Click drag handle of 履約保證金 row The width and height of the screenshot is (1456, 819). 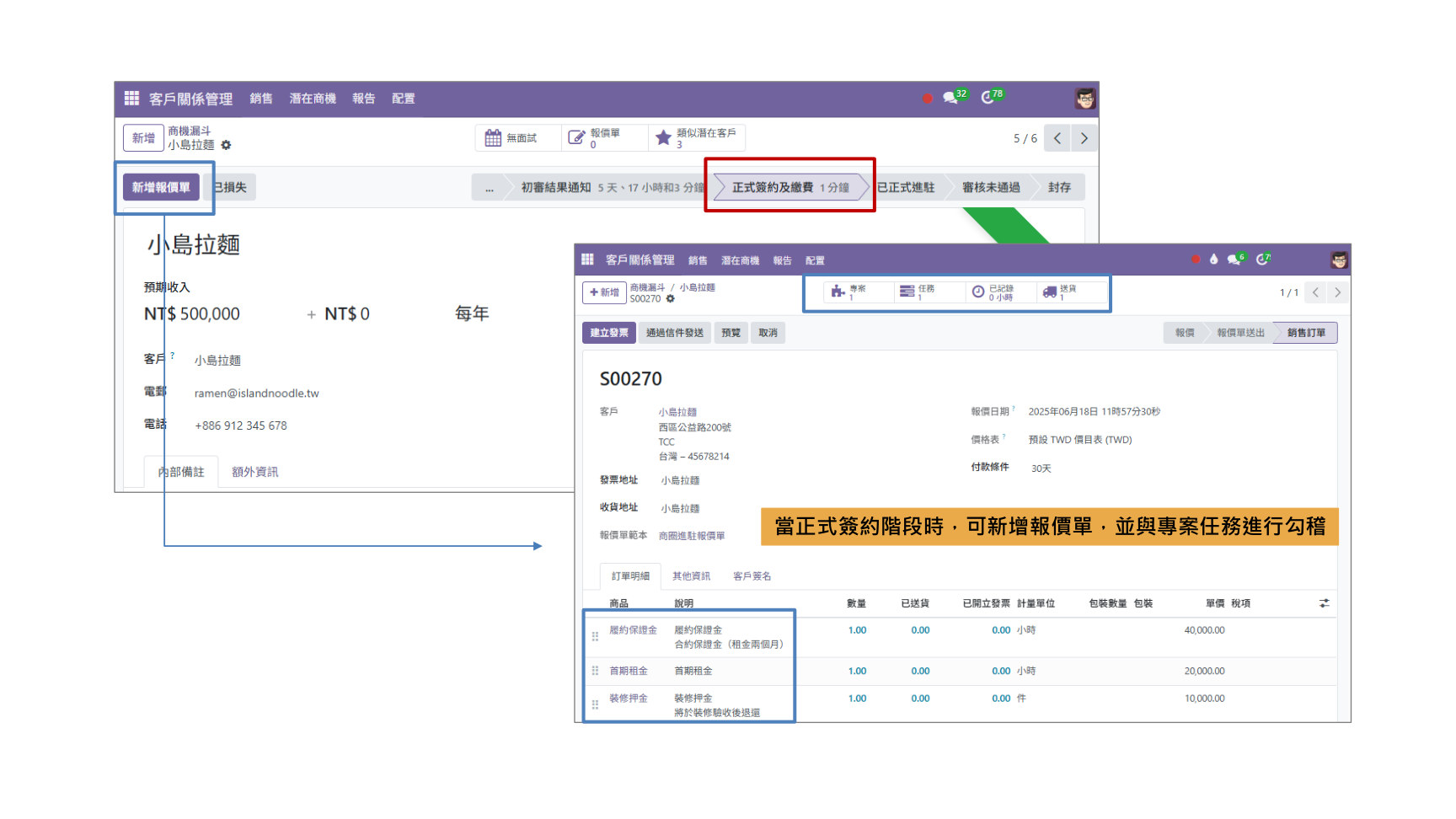click(595, 637)
